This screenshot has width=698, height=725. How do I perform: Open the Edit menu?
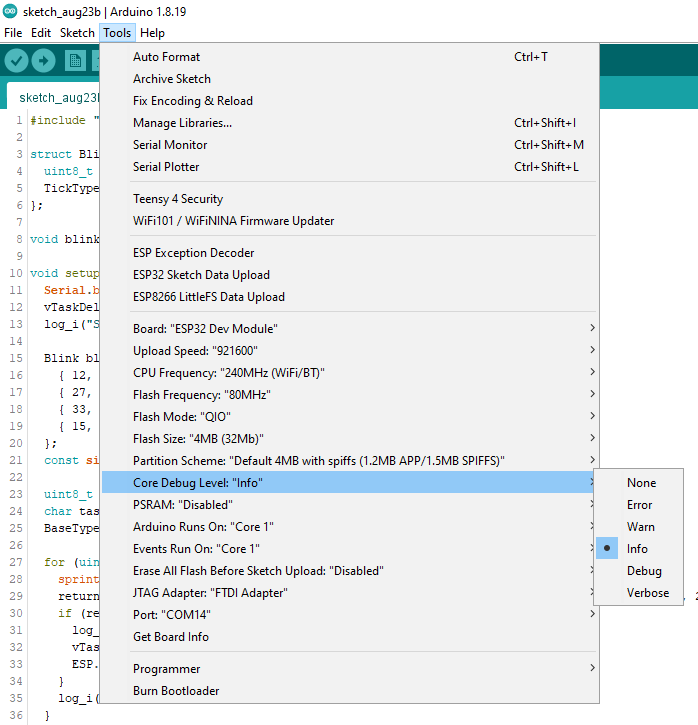point(41,33)
